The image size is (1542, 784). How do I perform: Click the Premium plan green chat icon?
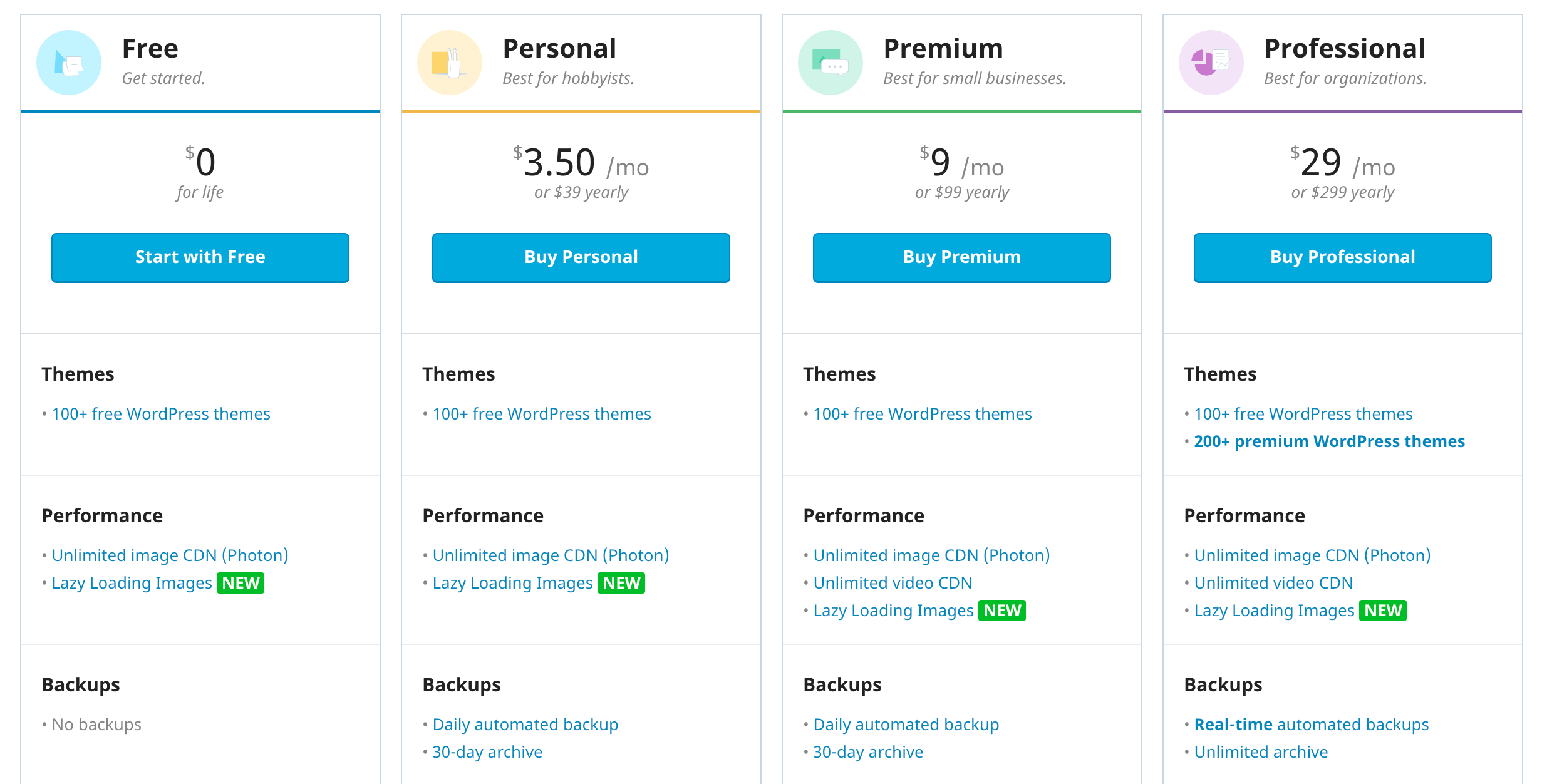(x=831, y=63)
